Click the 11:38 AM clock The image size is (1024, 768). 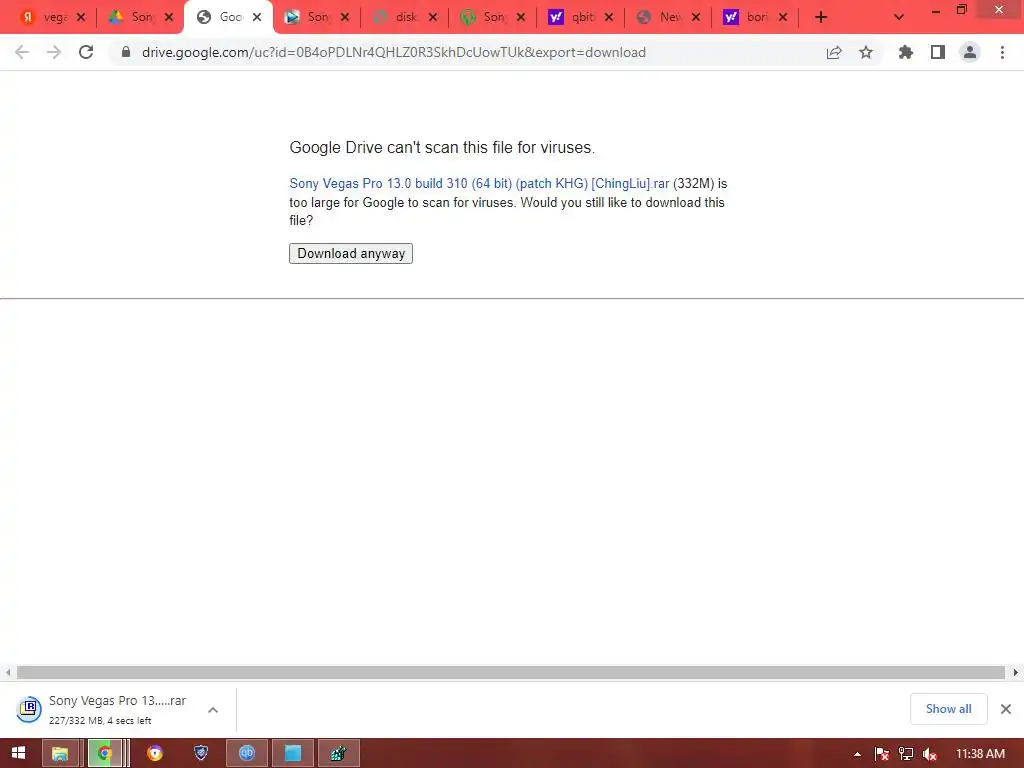[980, 754]
